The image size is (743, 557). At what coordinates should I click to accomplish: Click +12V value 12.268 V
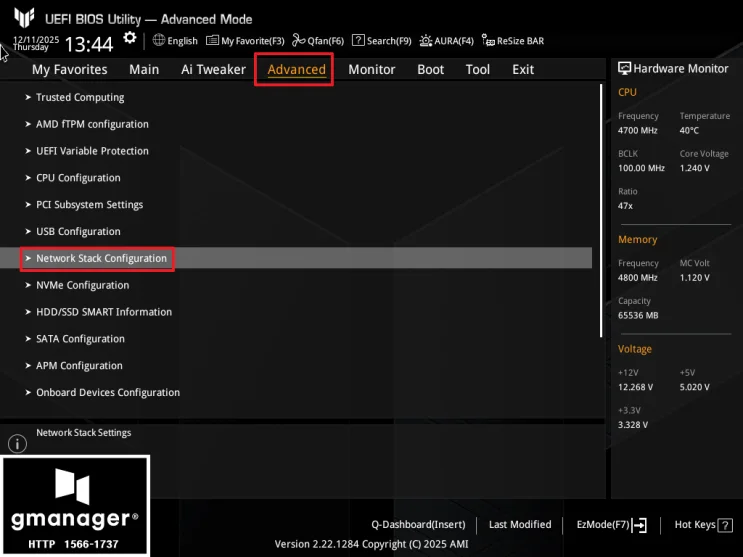click(635, 387)
